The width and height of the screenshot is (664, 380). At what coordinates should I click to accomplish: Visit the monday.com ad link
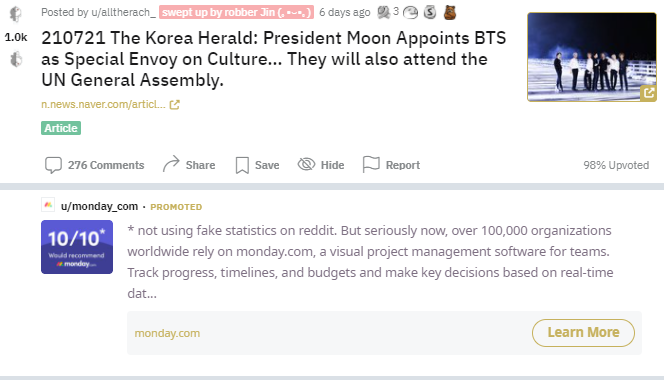tap(167, 333)
